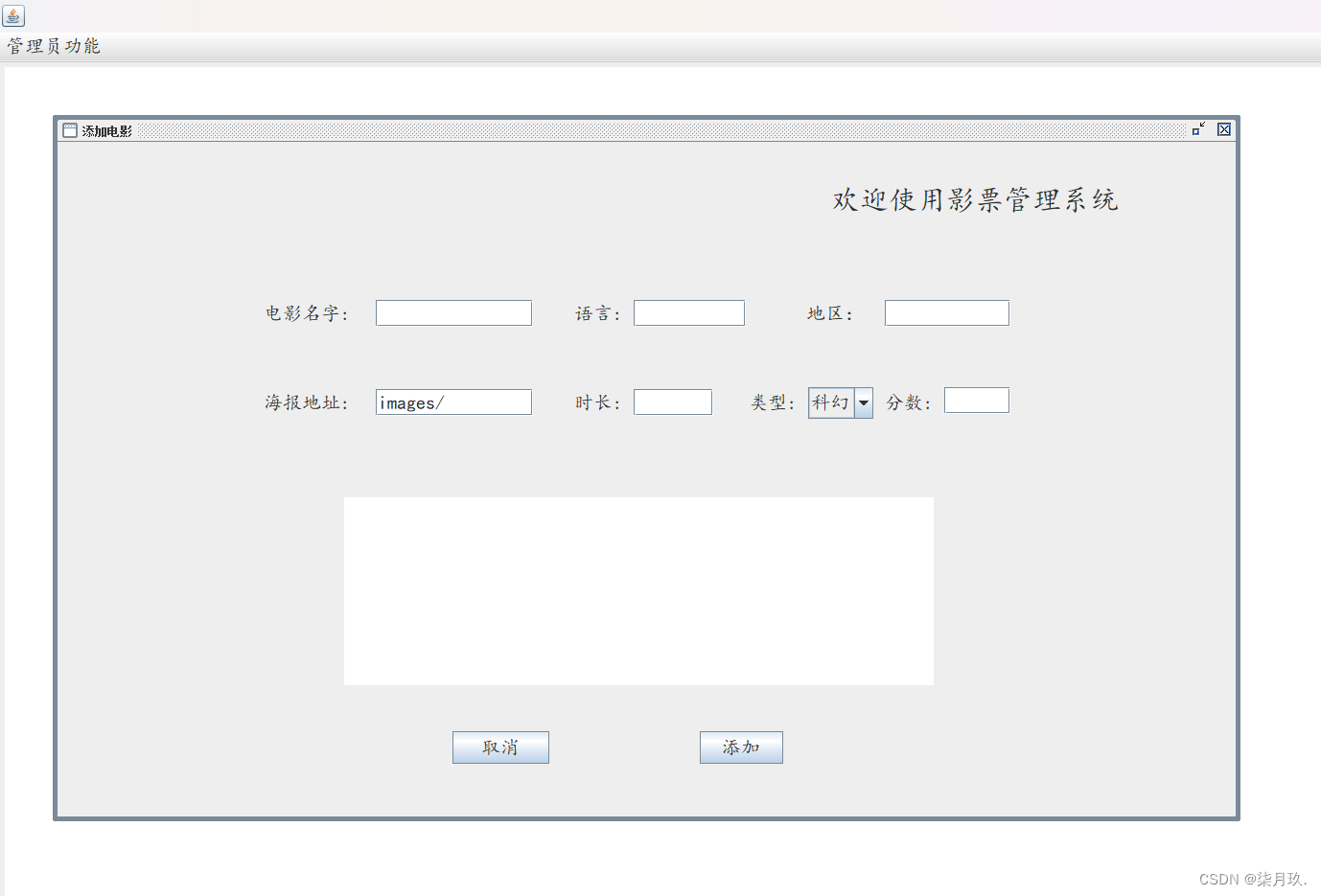
Task: Click the 语言 text field
Action: point(689,312)
